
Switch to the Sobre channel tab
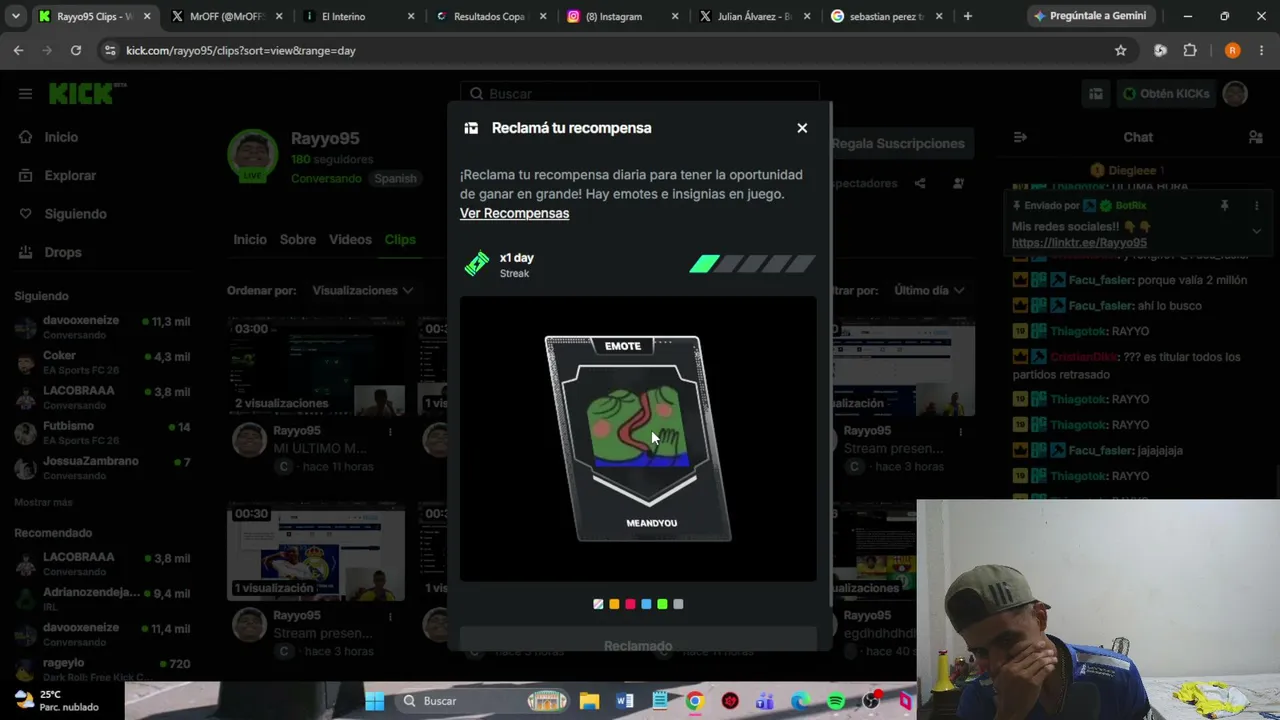(x=298, y=239)
